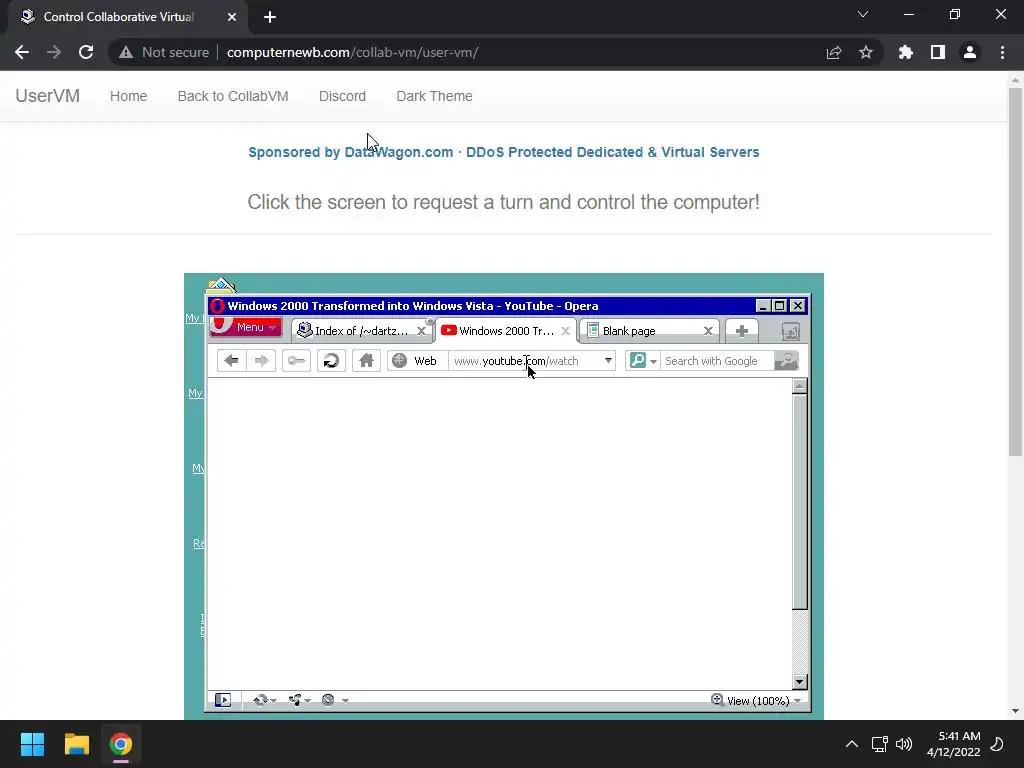1024x768 pixels.
Task: Close the Windows 2000 Tr... tab
Action: (x=566, y=331)
